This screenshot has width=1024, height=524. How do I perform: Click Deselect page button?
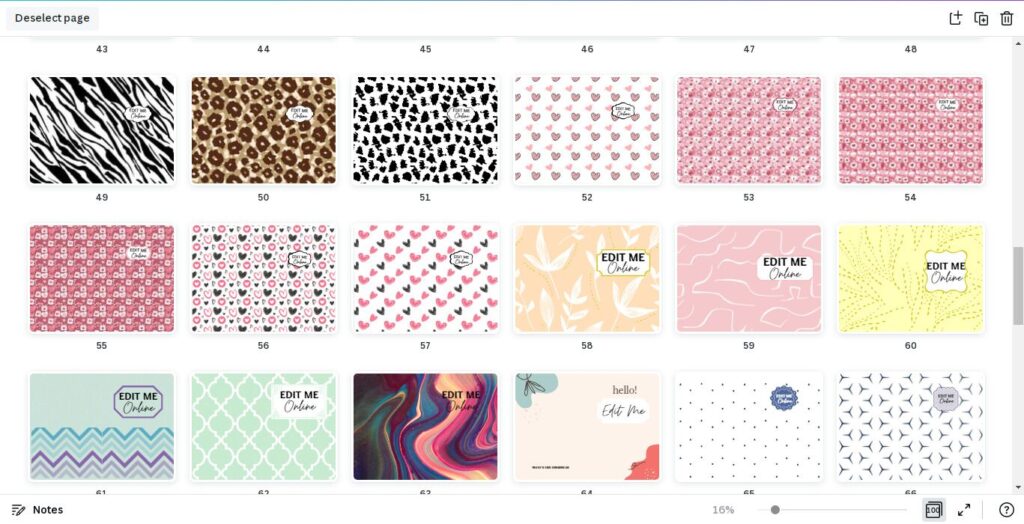click(52, 18)
